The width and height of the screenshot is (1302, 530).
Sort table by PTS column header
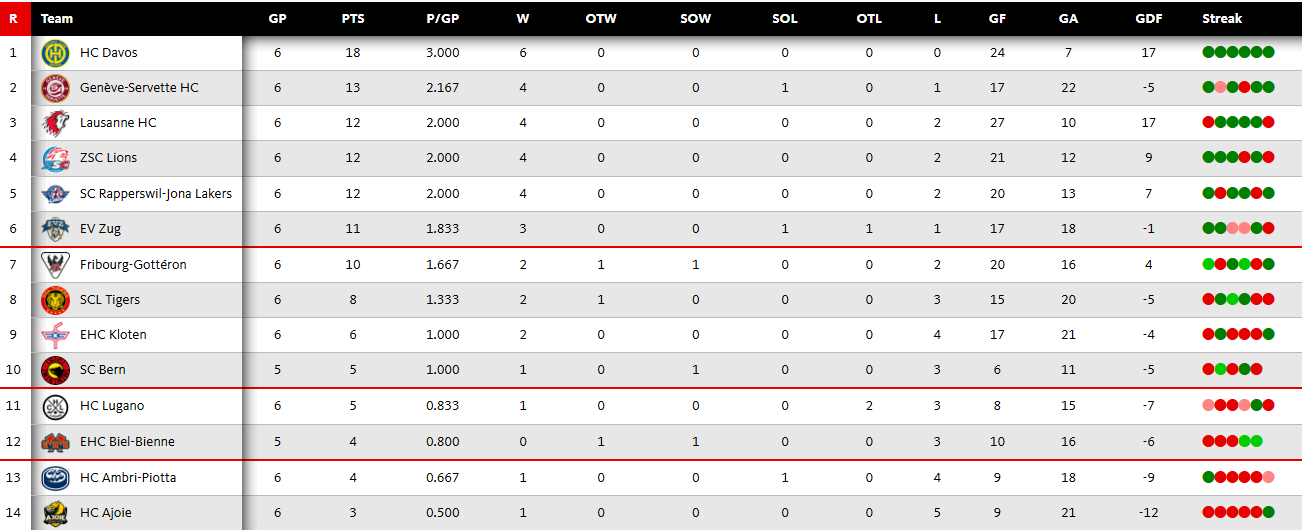coord(352,18)
